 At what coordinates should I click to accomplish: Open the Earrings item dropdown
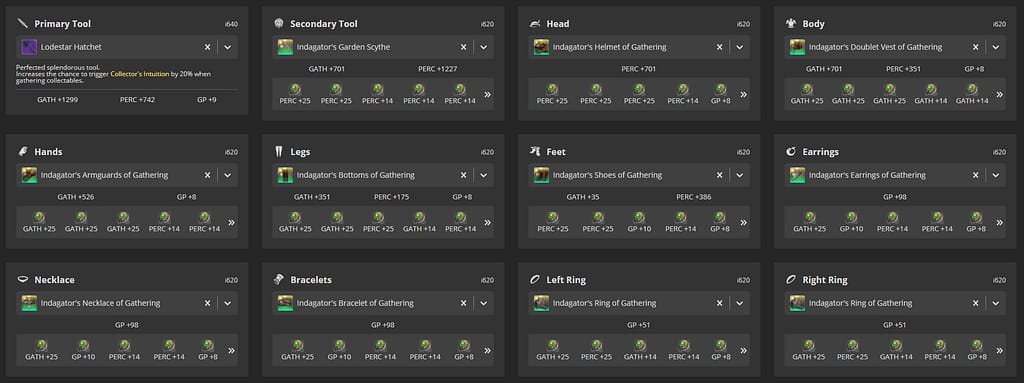point(995,175)
